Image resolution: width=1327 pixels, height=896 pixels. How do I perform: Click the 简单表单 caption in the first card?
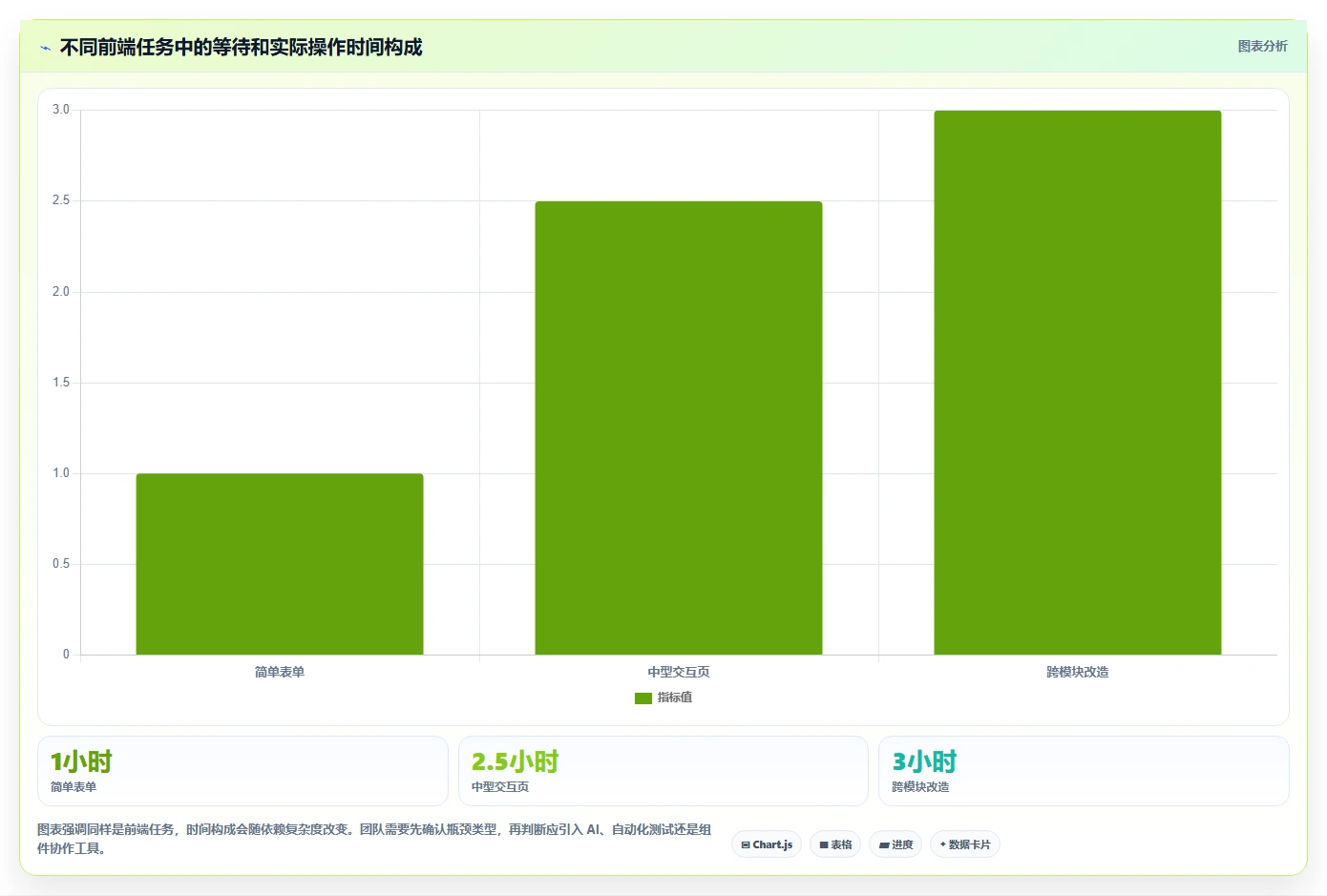pyautogui.click(x=74, y=787)
